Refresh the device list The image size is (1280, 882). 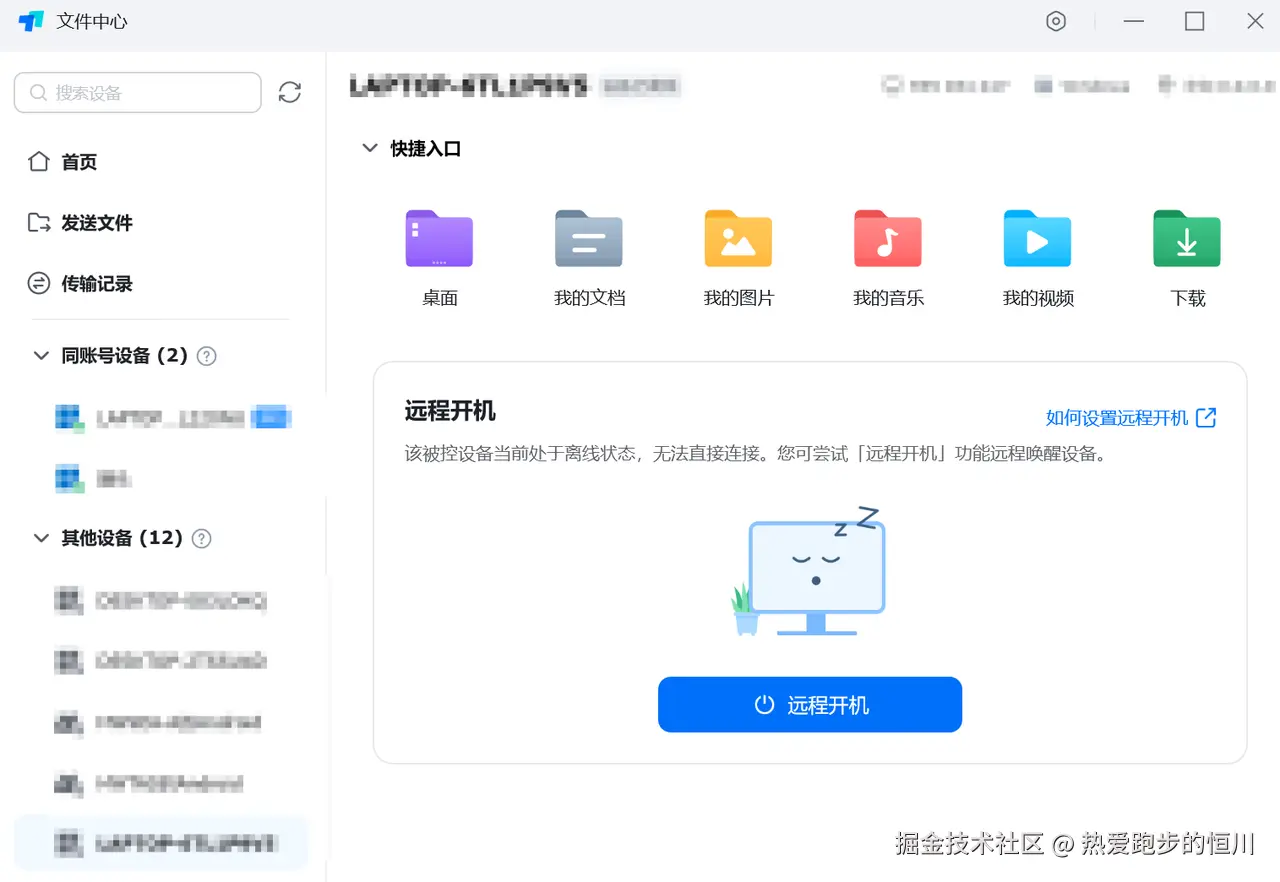point(290,92)
